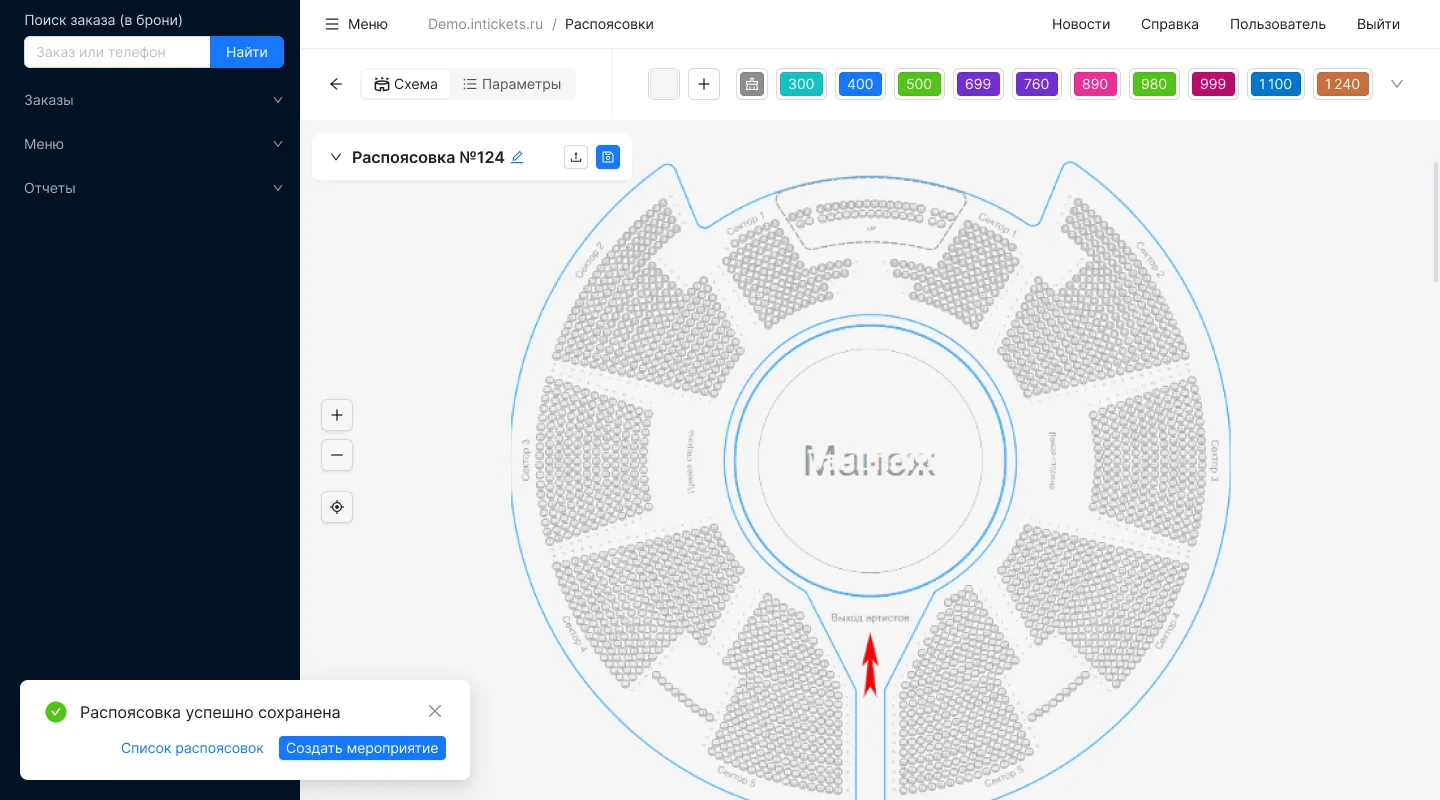Click the center-view crosshair icon
The height and width of the screenshot is (800, 1440).
pos(337,507)
